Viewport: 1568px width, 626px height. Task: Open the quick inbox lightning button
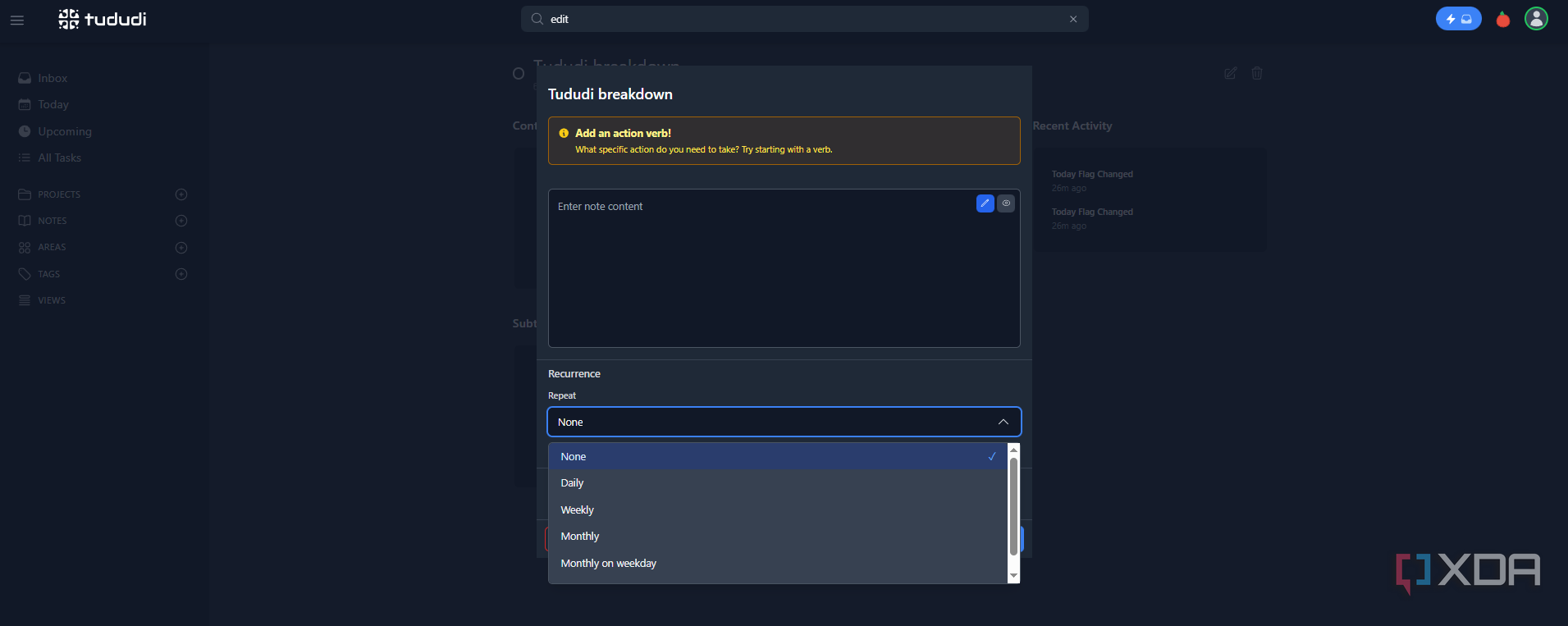[x=1458, y=19]
